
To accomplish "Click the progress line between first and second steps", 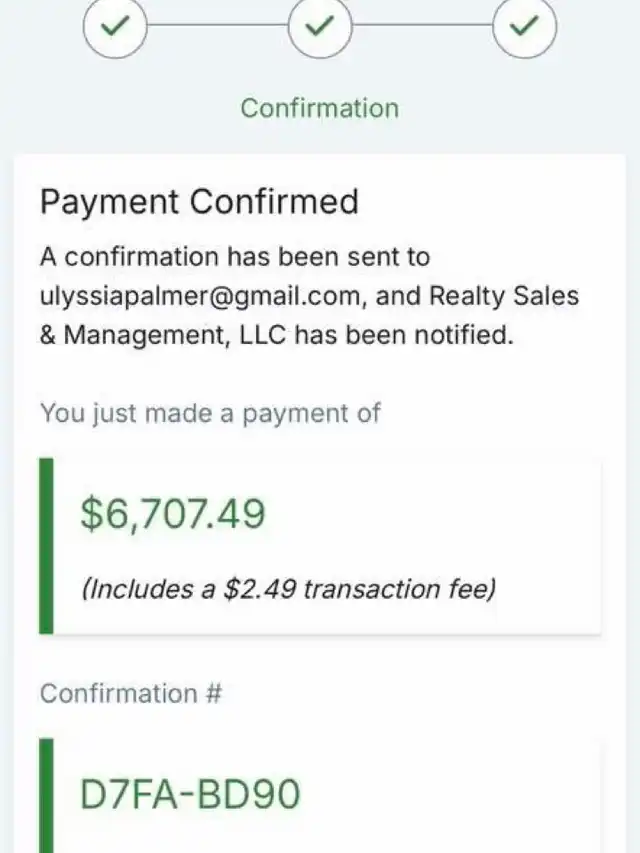I will (218, 25).
